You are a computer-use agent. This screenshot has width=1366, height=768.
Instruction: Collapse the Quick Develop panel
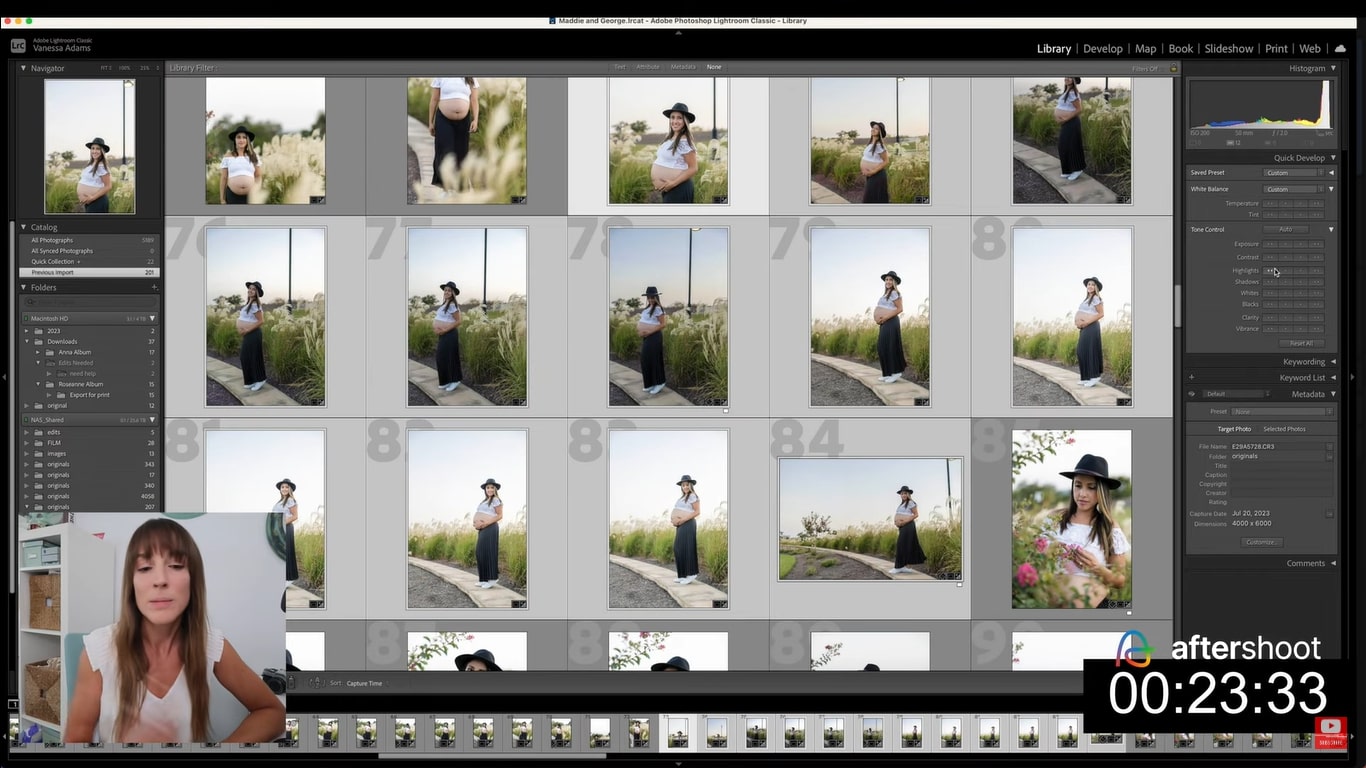point(1333,158)
